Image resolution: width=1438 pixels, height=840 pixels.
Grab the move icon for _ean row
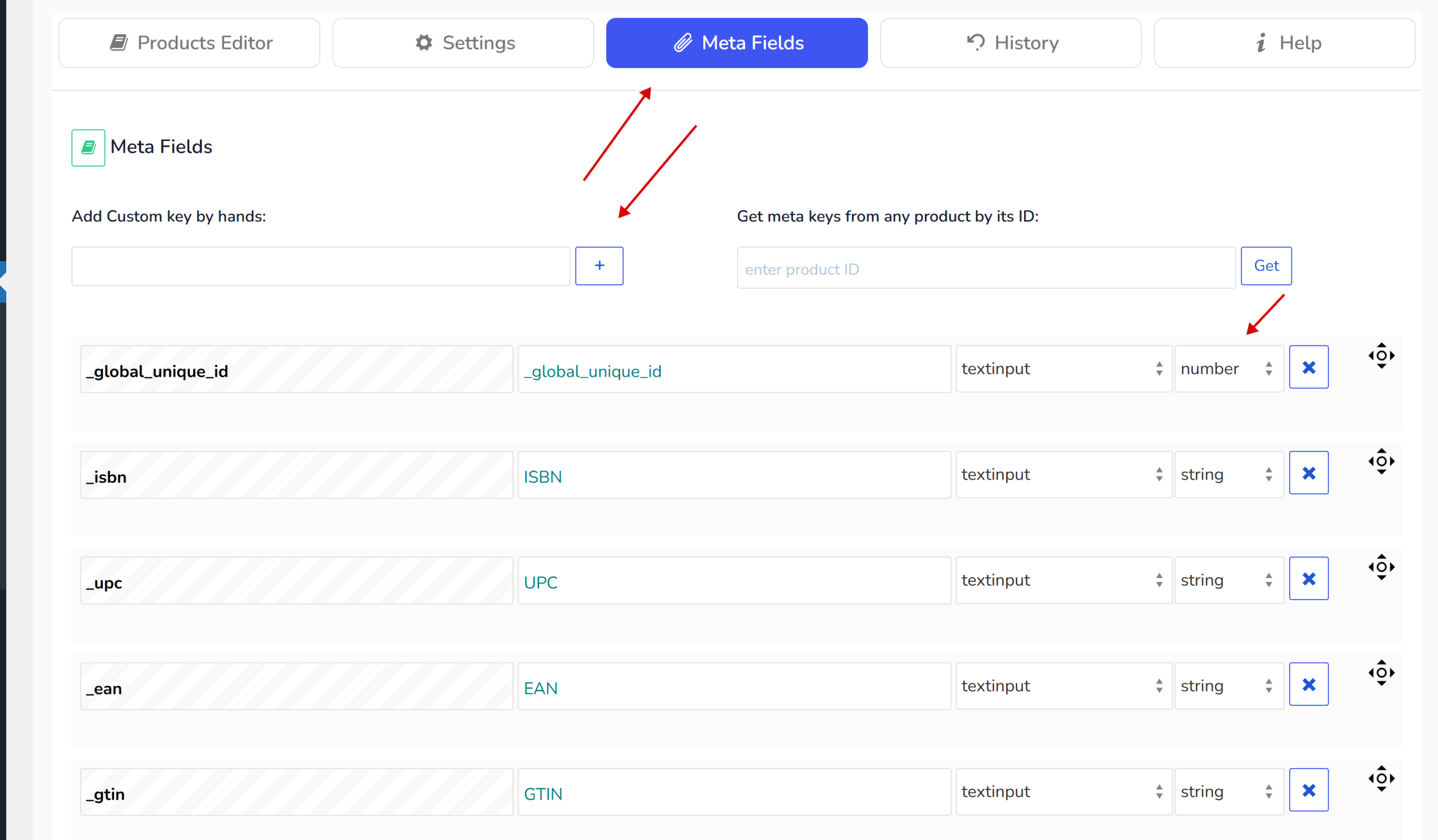pos(1381,672)
